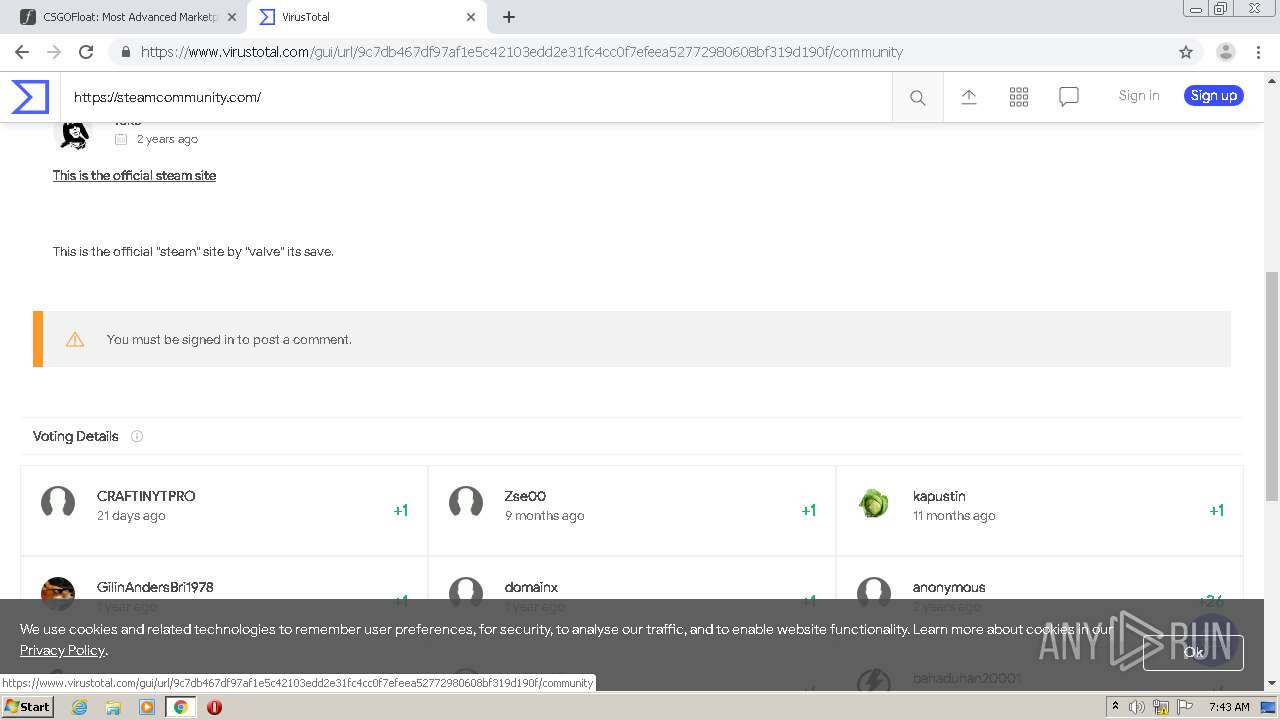Open the file explorer taskbar icon
The image size is (1280, 720).
113,707
